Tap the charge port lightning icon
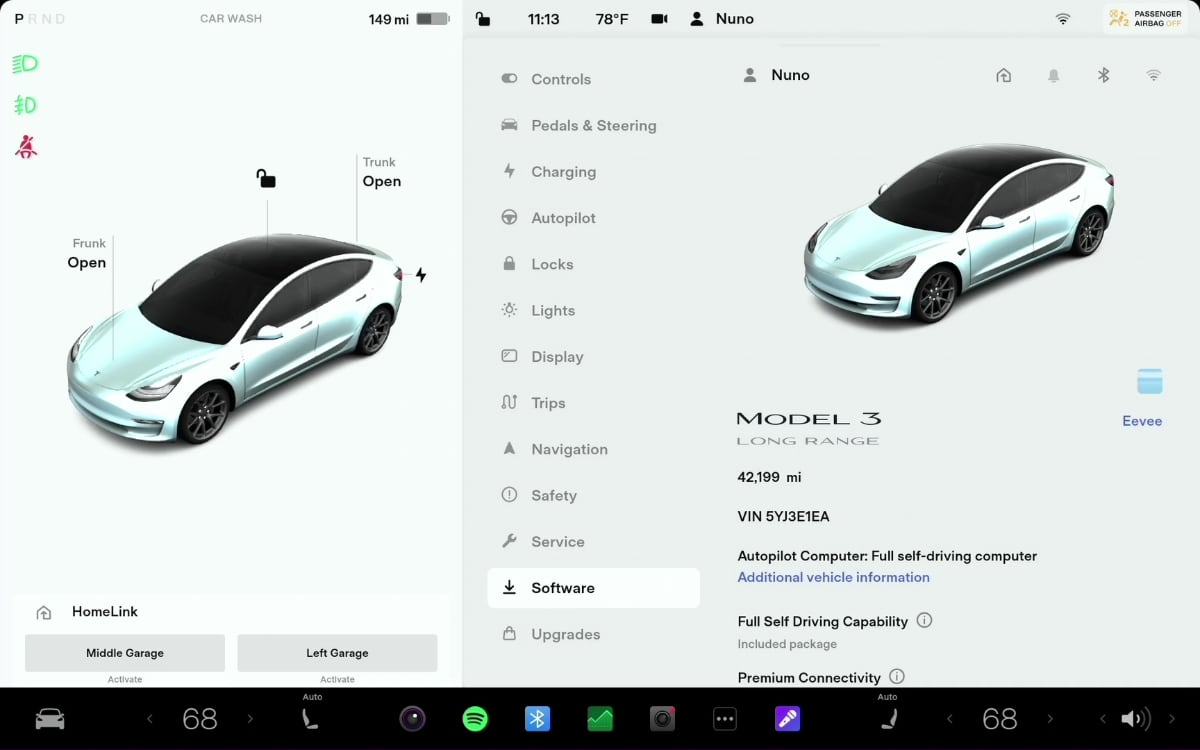The image size is (1200, 750). pyautogui.click(x=421, y=275)
